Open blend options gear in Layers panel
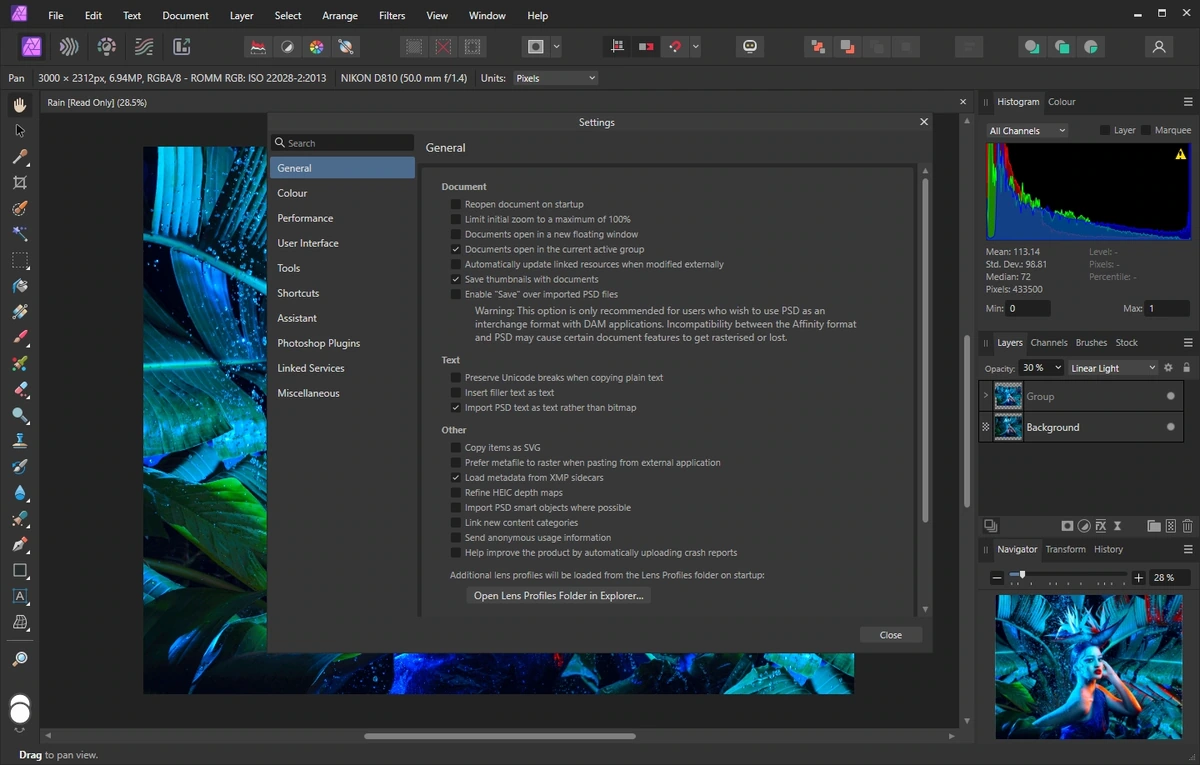This screenshot has width=1200, height=765. point(1168,368)
